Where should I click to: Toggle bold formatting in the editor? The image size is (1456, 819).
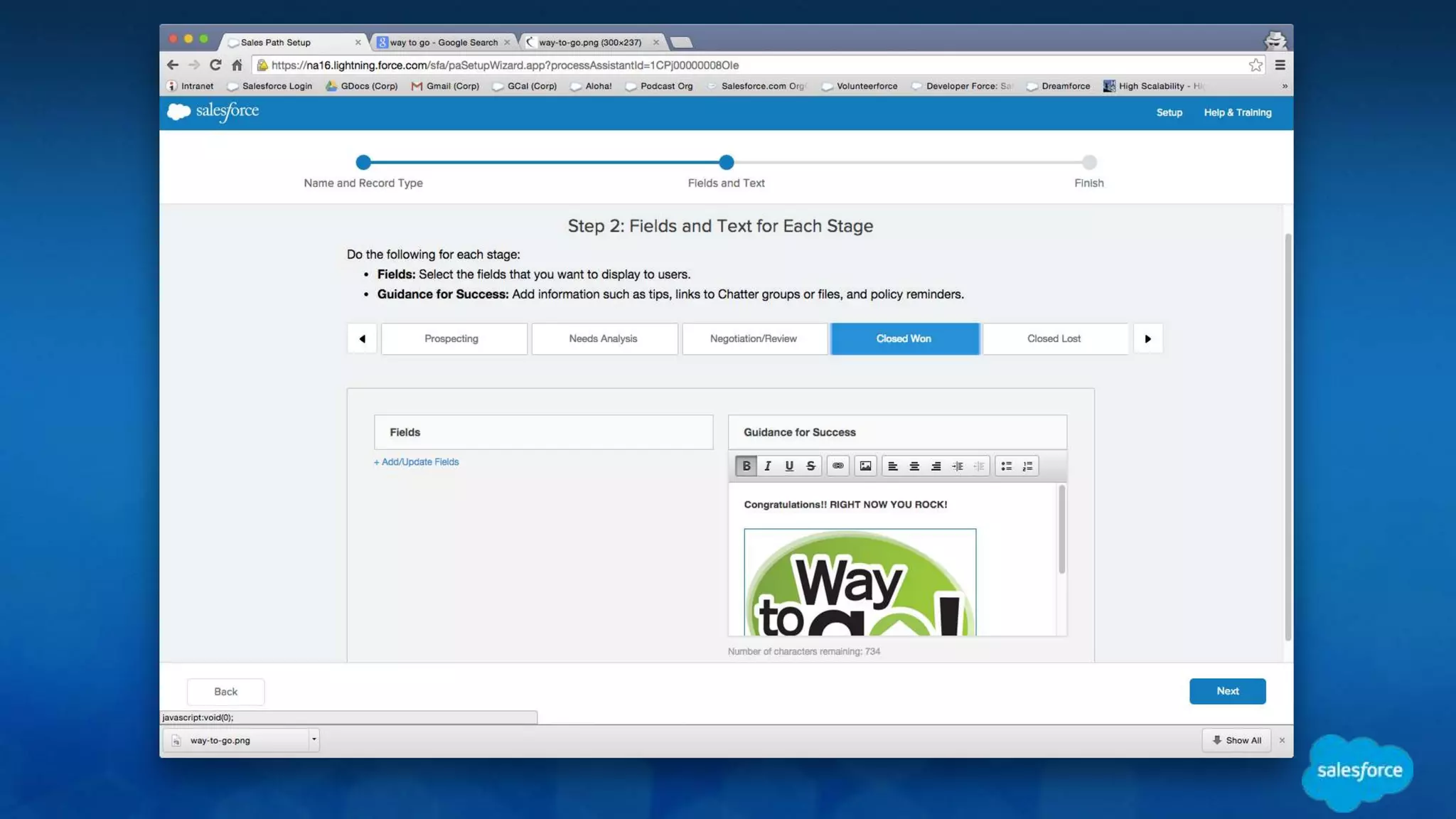tap(746, 466)
